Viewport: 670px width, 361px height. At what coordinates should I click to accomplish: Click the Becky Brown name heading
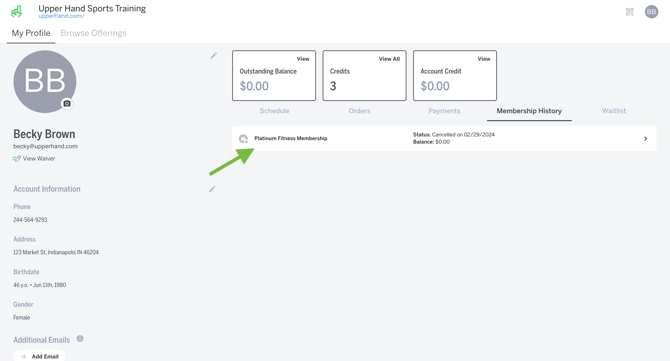click(x=44, y=134)
